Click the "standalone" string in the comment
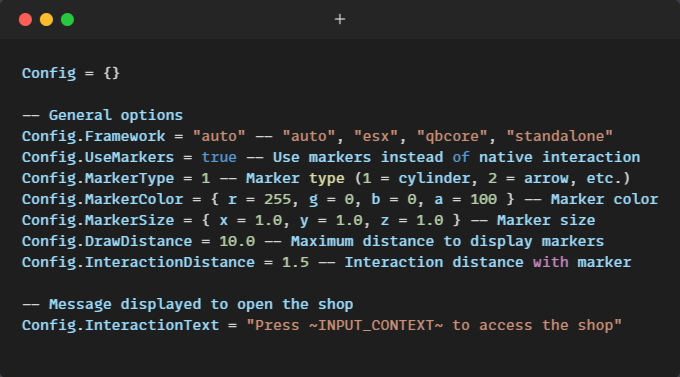 coord(559,136)
